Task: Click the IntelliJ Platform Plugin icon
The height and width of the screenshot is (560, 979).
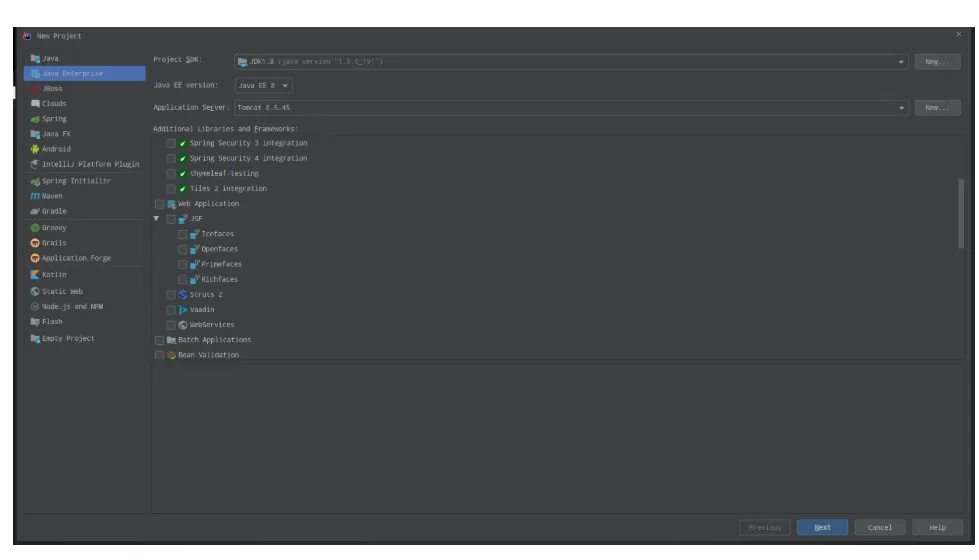Action: 35,164
